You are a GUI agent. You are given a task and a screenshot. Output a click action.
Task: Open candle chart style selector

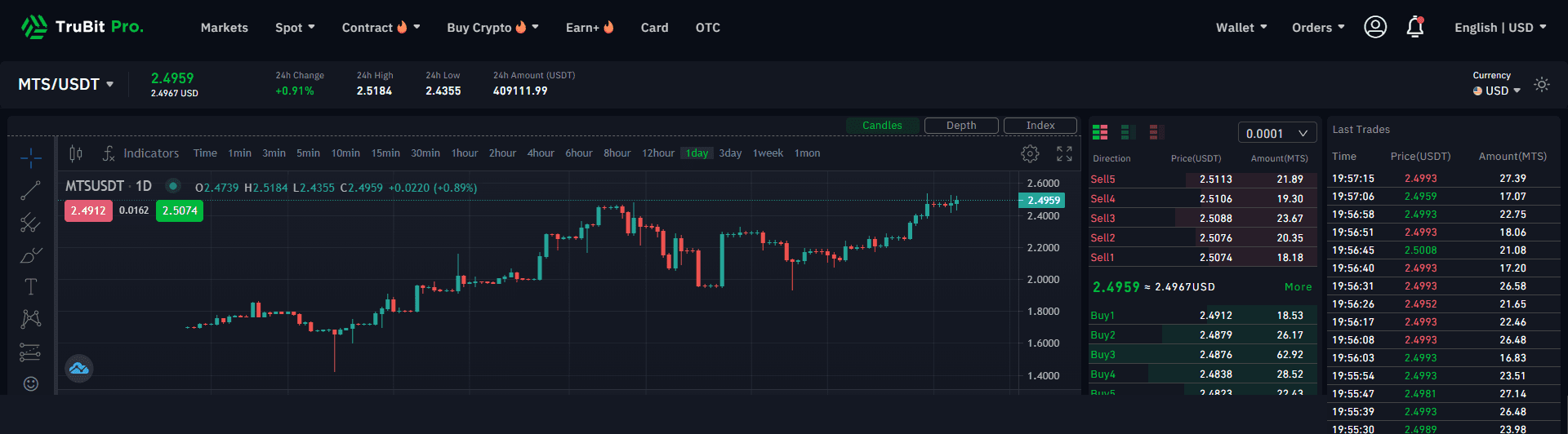coord(76,153)
